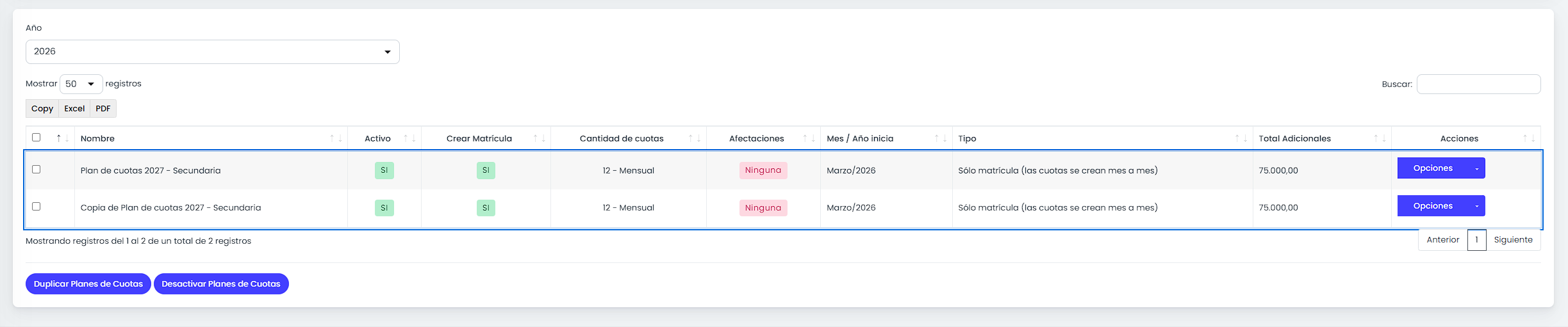Click Sólo matrícula type text in Copia row
This screenshot has height=327, width=1568.
1058,208
